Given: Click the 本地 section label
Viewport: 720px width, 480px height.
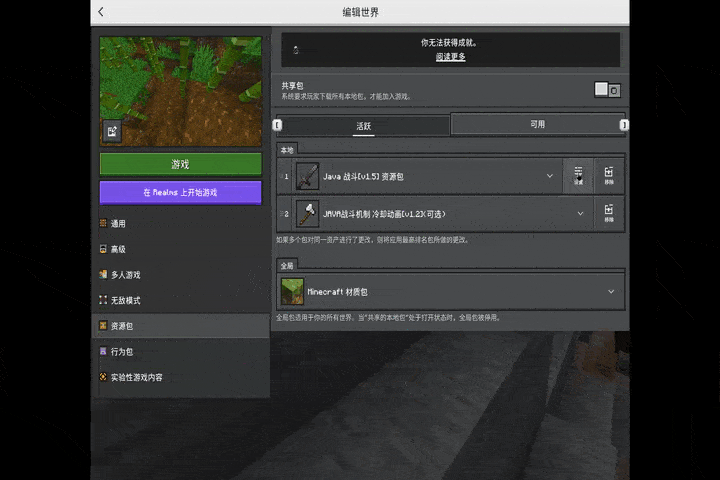Looking at the screenshot, I should point(287,150).
